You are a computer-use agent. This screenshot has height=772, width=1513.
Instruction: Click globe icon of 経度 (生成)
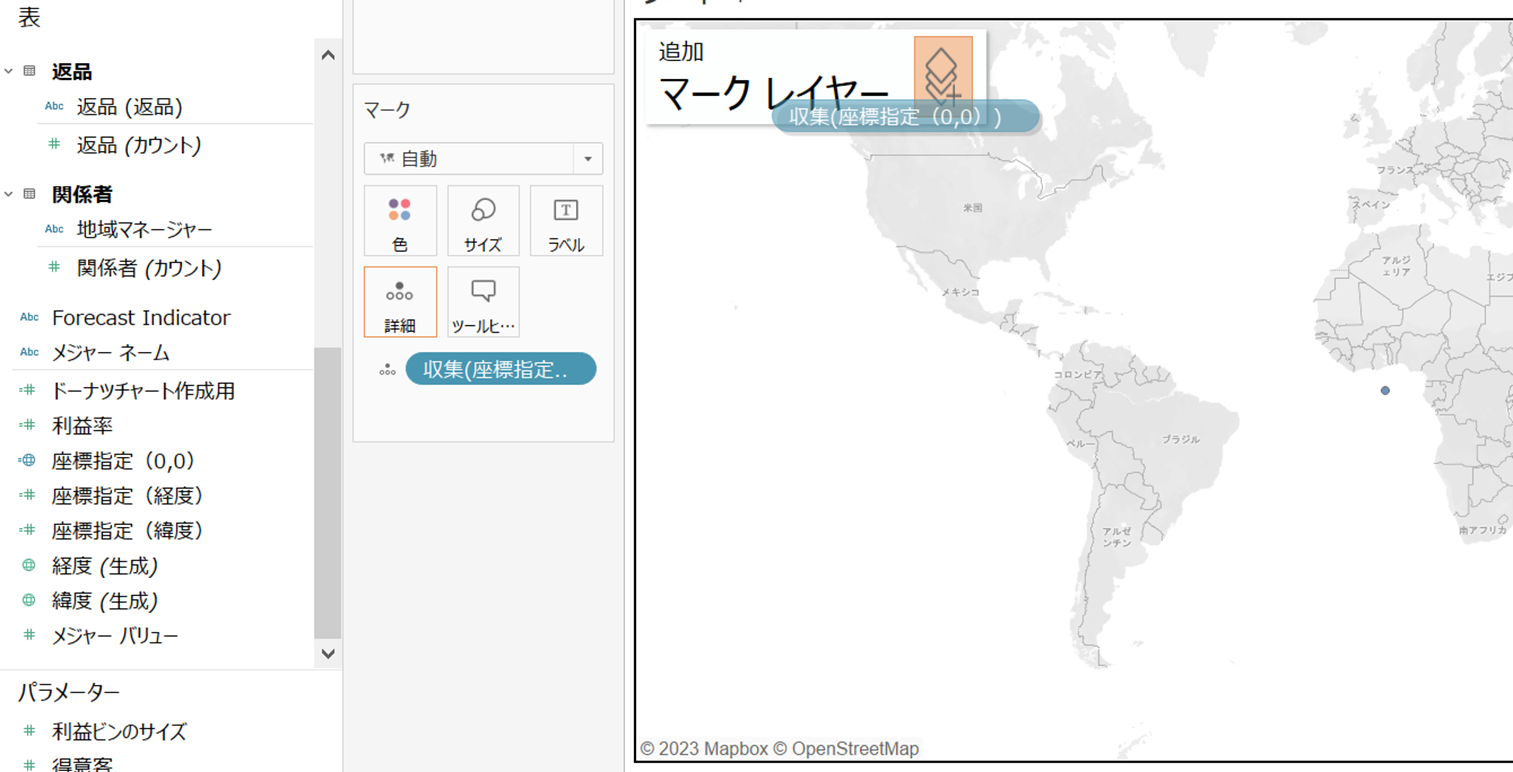(29, 566)
